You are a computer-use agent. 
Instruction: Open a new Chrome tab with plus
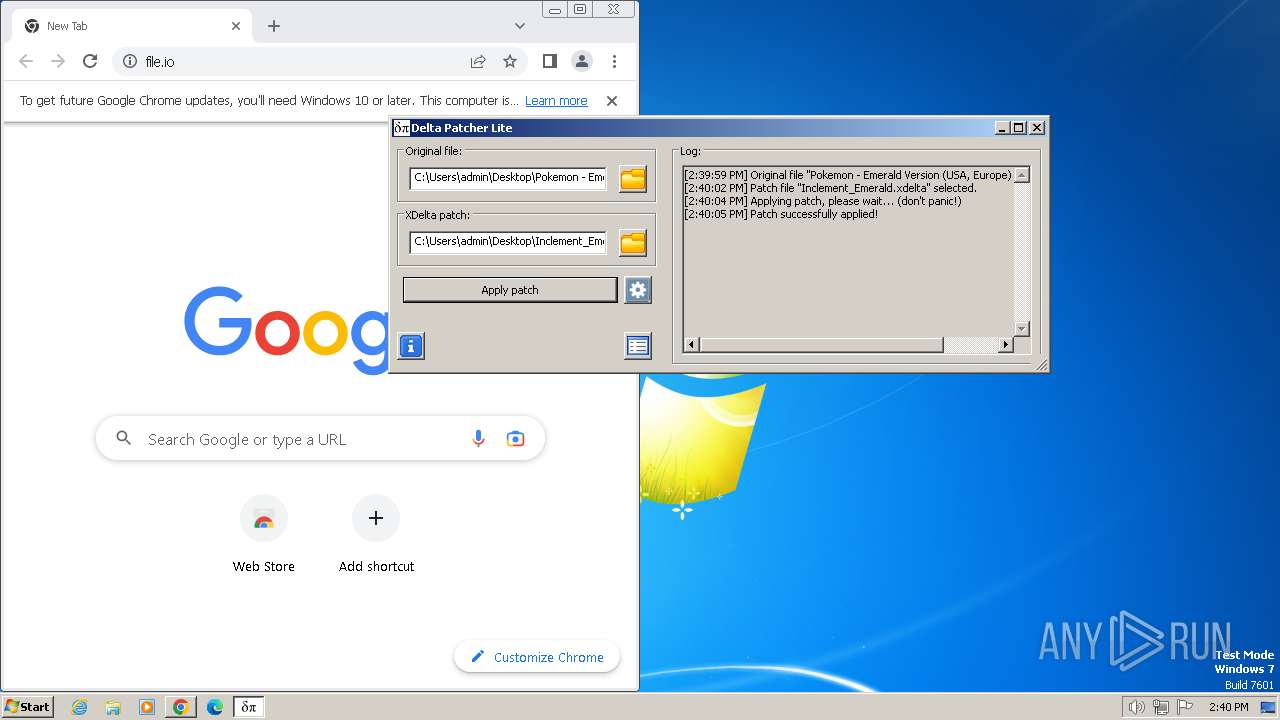(x=274, y=26)
